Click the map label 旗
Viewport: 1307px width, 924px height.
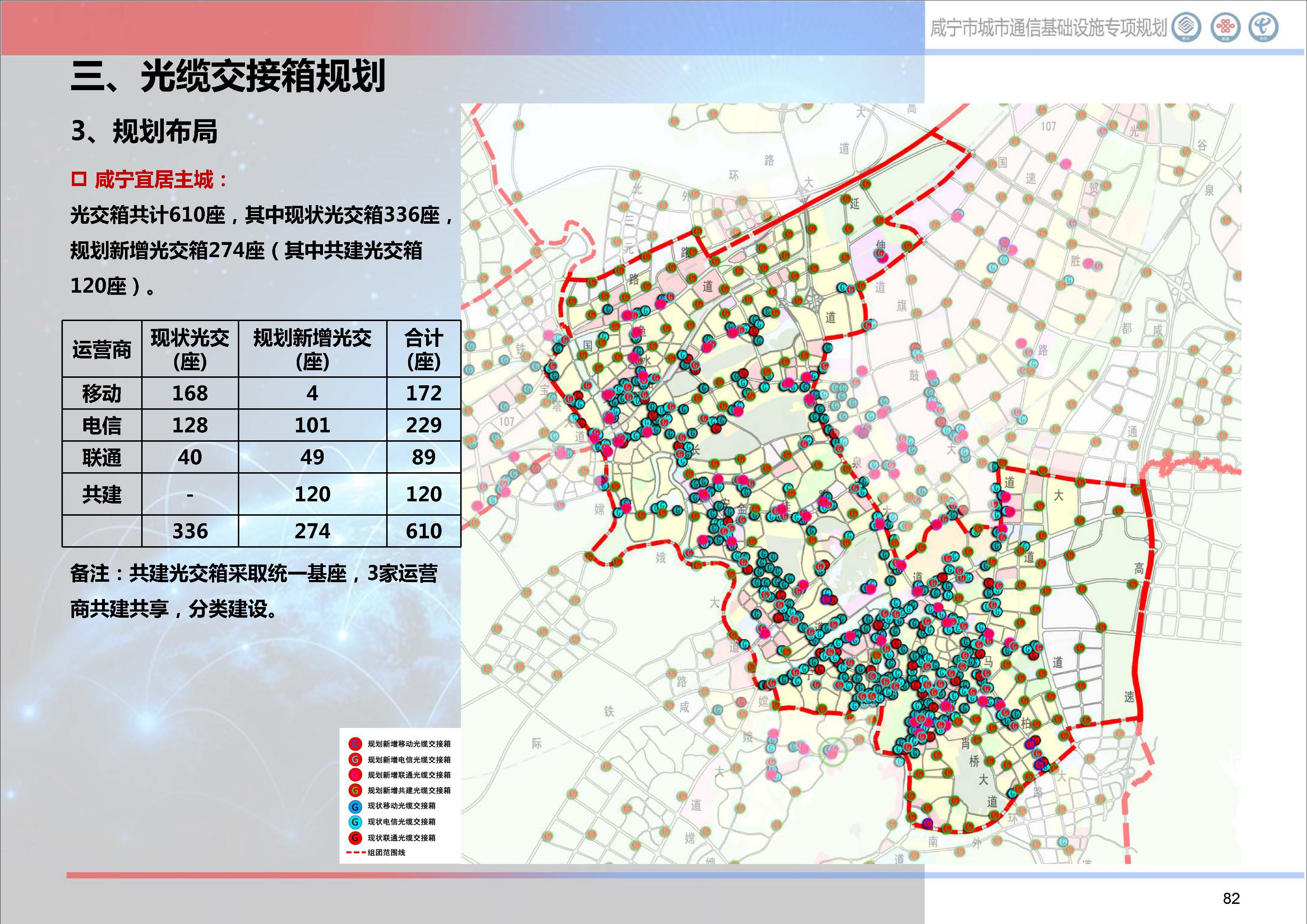coord(902,306)
